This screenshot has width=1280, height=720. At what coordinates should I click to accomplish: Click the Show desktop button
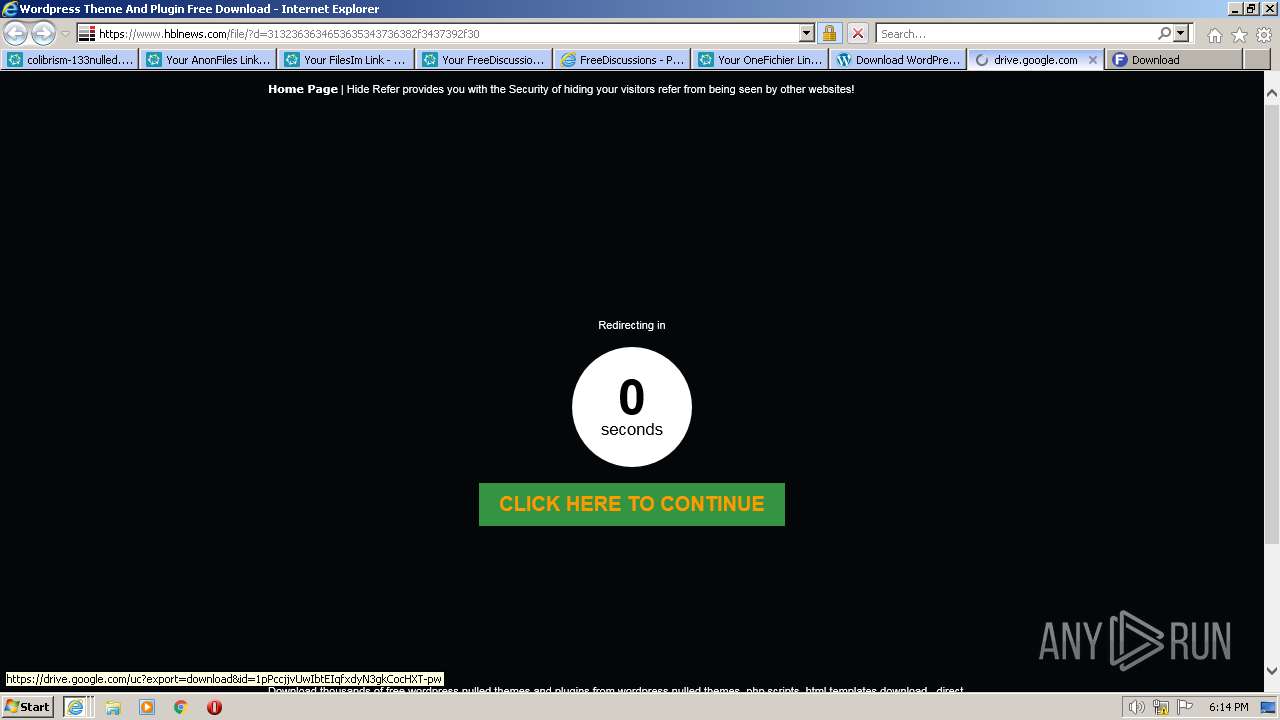(1269, 707)
